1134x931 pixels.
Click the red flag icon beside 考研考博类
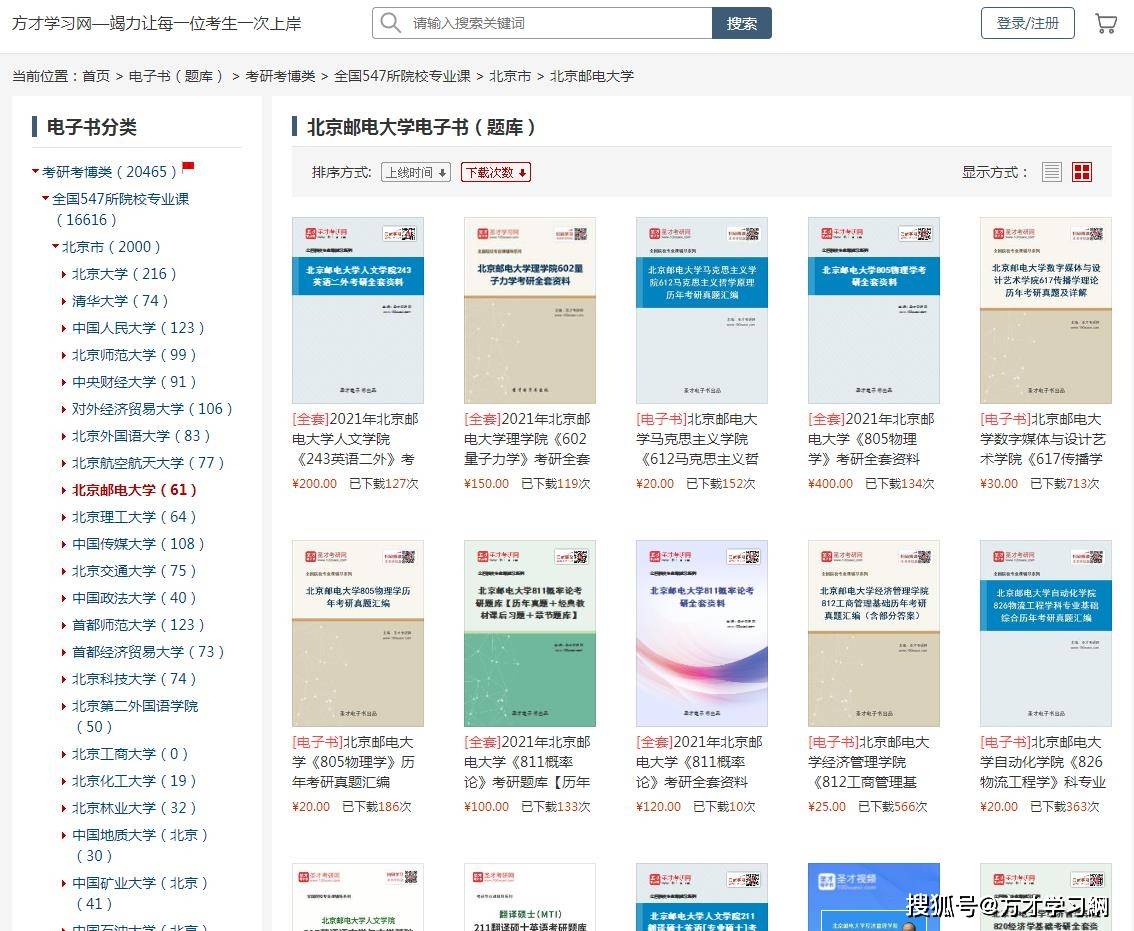click(x=188, y=167)
